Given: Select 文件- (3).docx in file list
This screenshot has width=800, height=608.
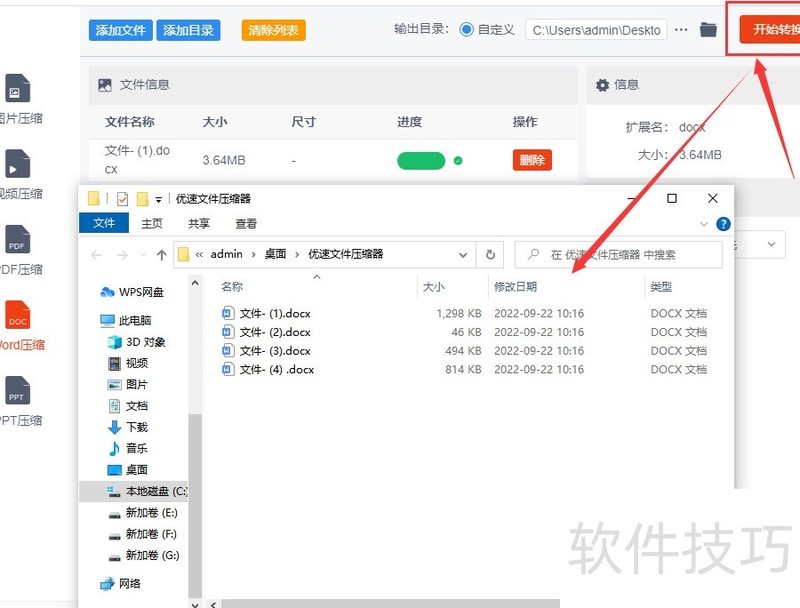Looking at the screenshot, I should [x=275, y=351].
